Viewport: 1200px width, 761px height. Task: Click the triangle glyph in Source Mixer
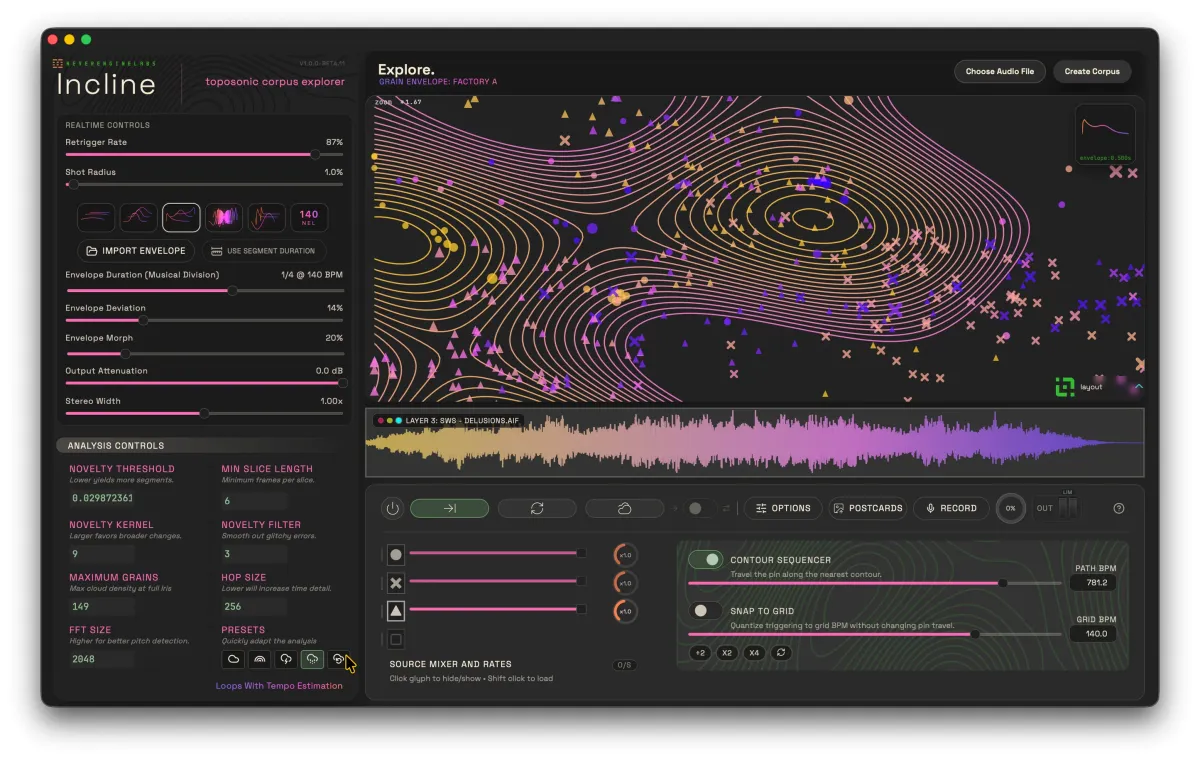point(396,610)
